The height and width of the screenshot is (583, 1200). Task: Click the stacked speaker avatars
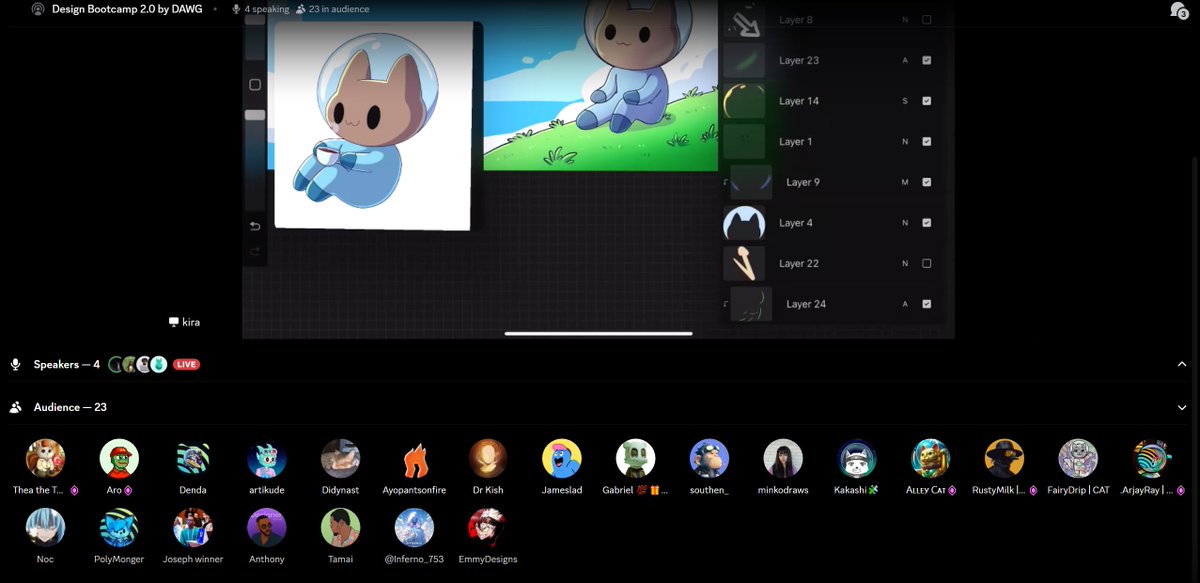(x=137, y=365)
